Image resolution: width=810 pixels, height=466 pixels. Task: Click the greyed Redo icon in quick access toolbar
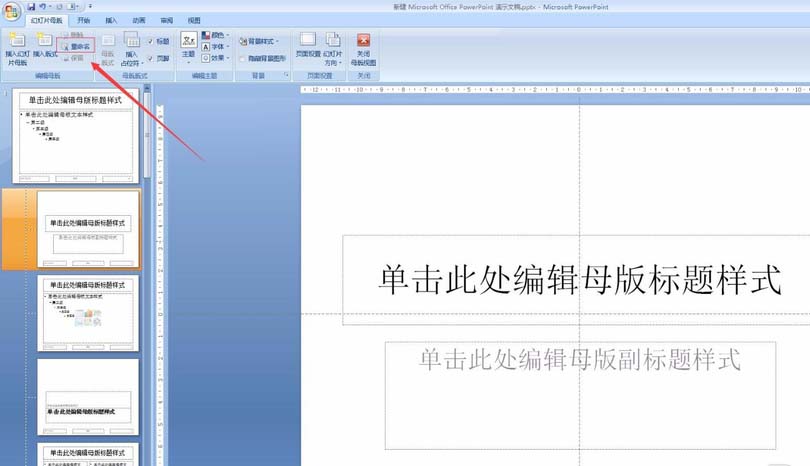coord(59,7)
